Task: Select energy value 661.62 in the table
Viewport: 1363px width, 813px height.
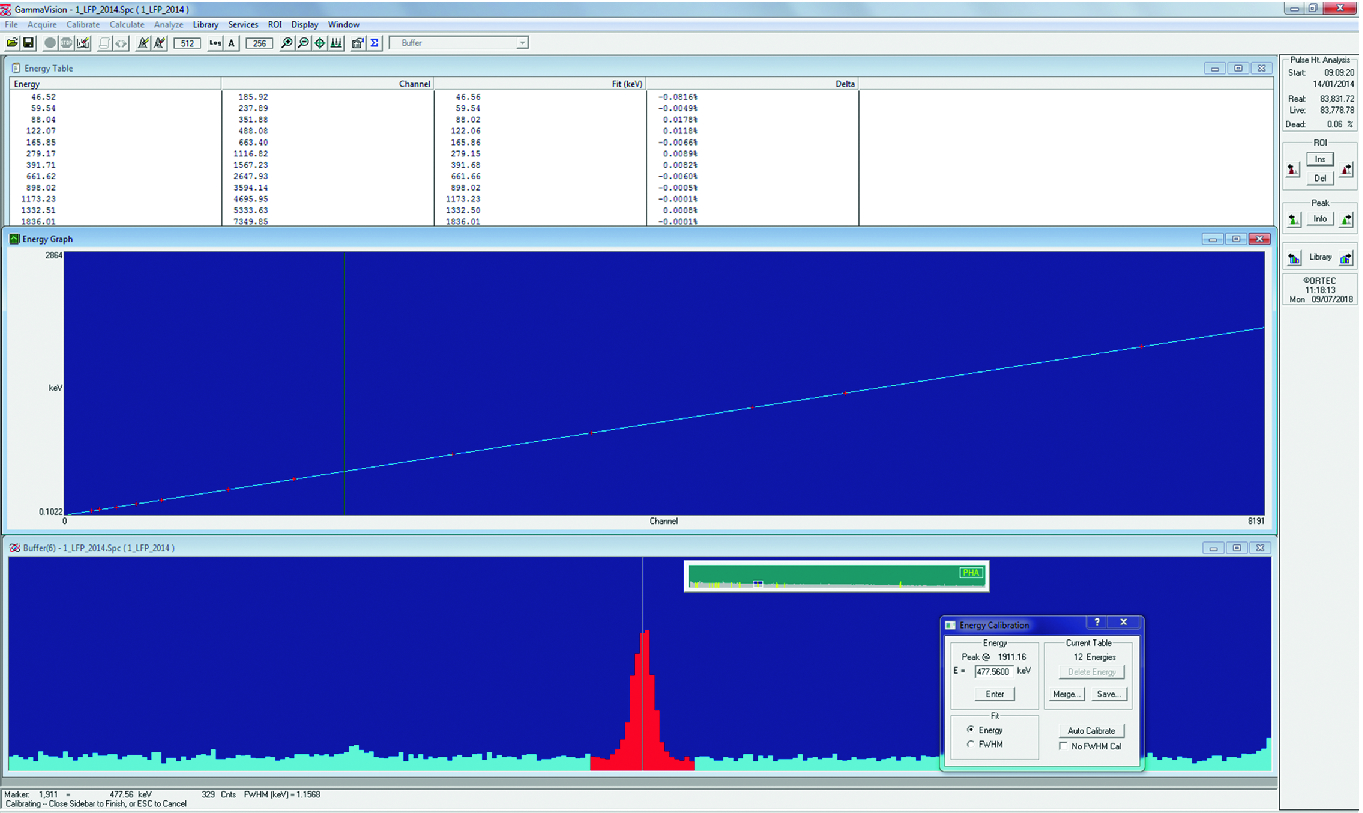Action: coord(42,176)
